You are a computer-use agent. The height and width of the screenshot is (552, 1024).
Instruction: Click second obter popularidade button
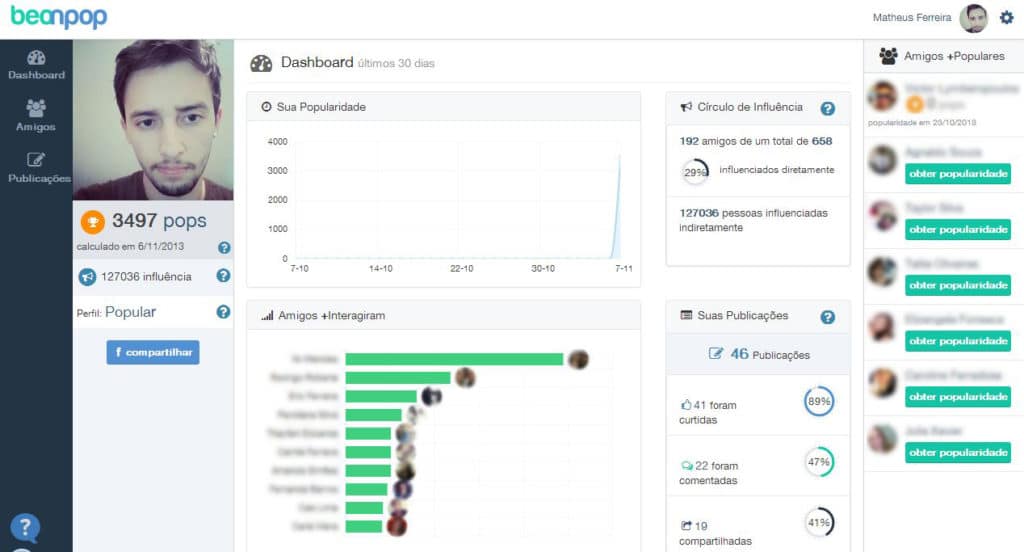pyautogui.click(x=958, y=229)
